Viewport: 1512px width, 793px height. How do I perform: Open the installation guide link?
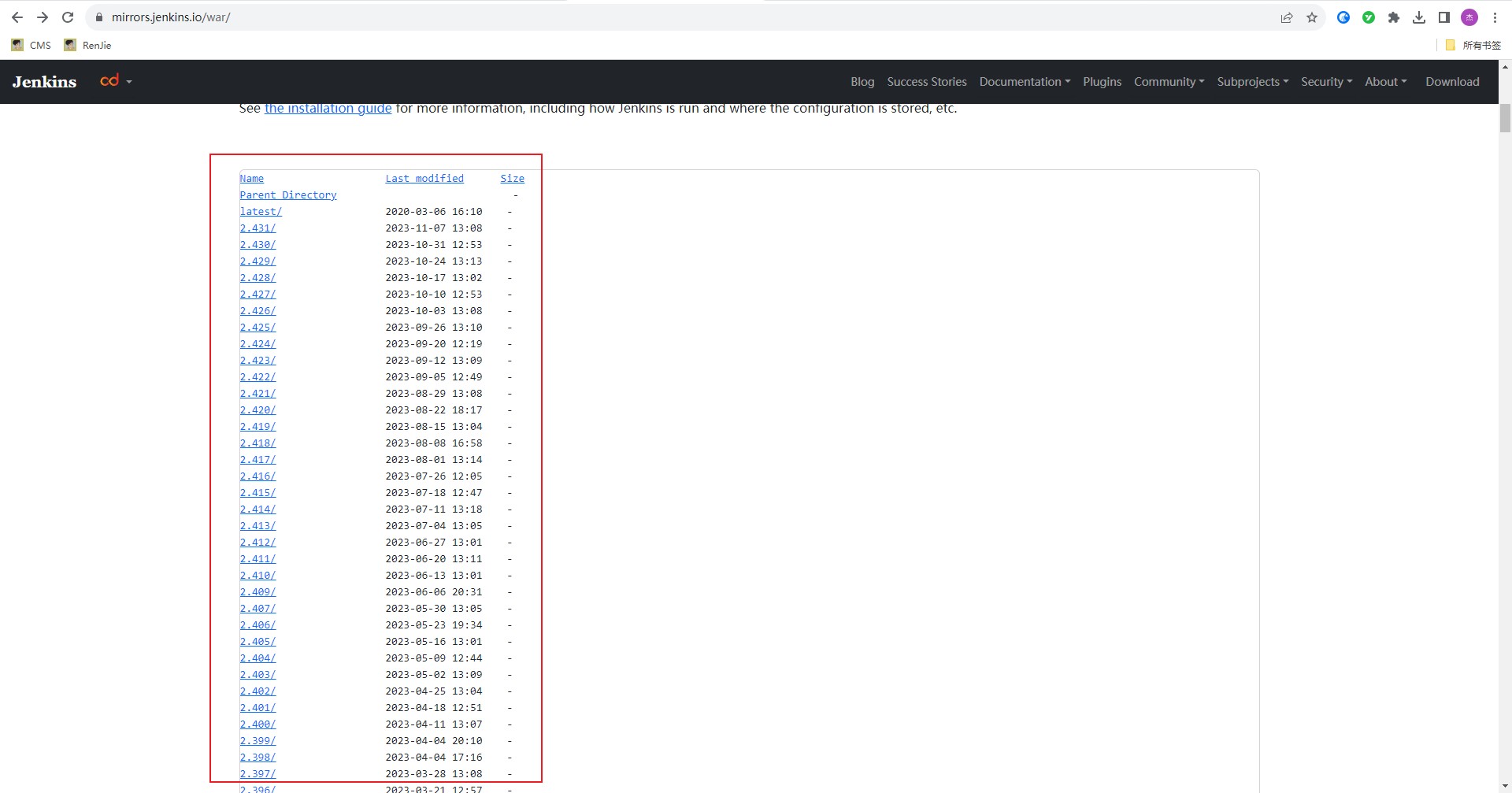click(x=328, y=109)
